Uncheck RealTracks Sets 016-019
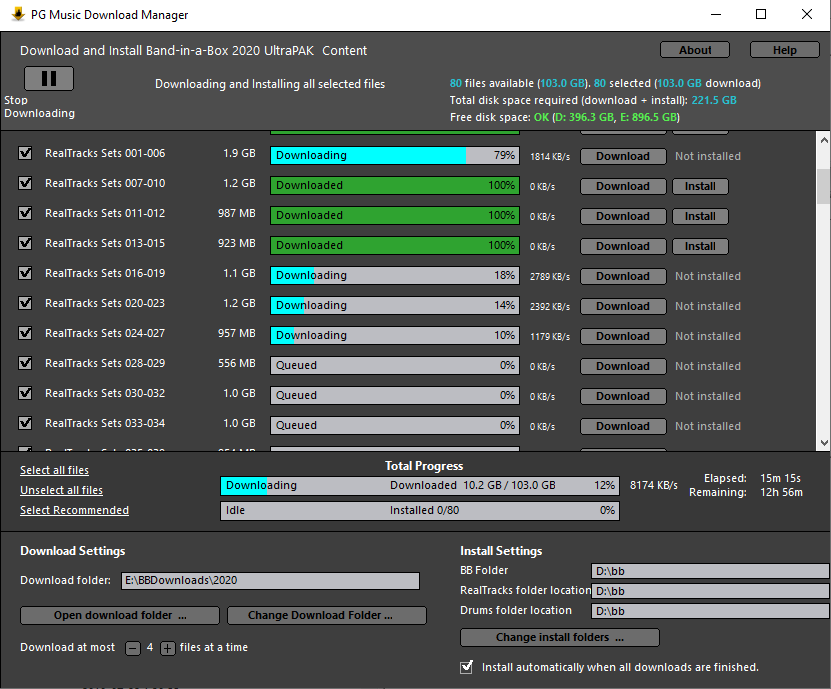The image size is (831, 689). pyautogui.click(x=25, y=273)
